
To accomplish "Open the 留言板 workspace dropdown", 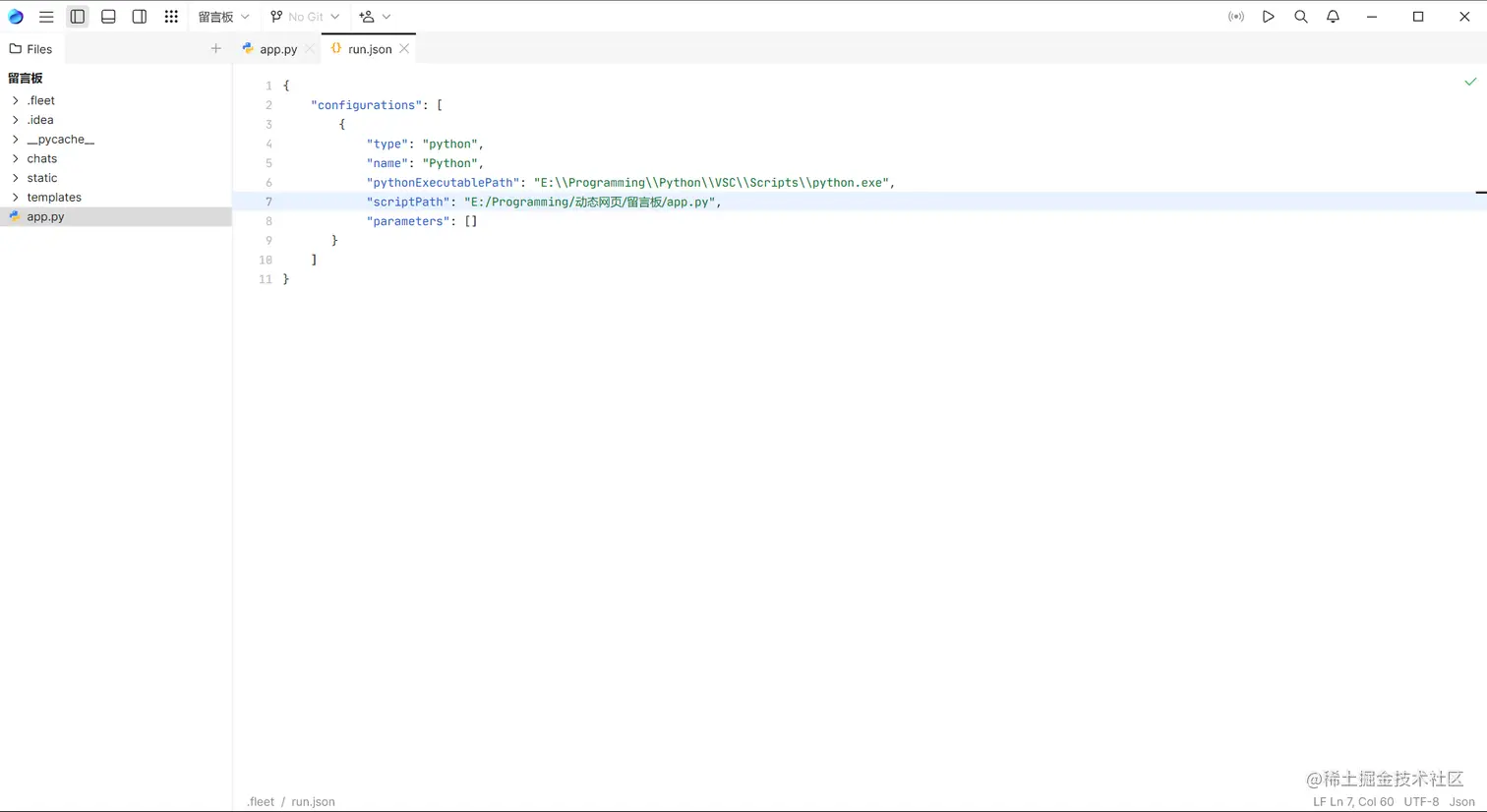I will [x=223, y=17].
